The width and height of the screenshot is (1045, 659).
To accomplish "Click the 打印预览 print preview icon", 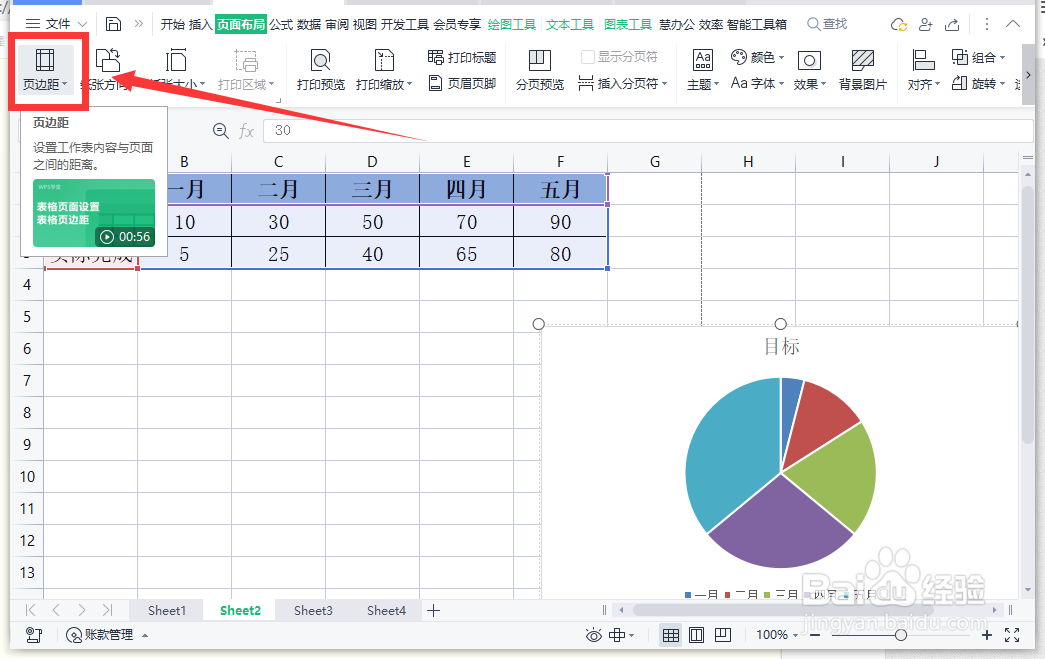I will coord(321,61).
